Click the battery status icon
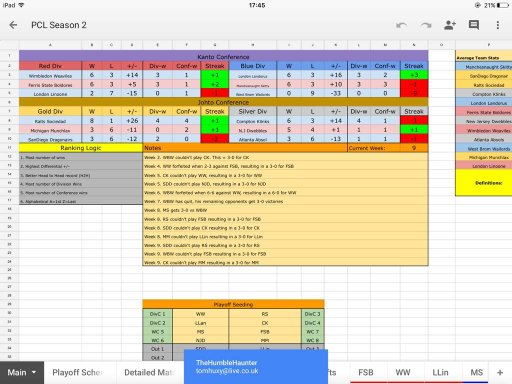This screenshot has width=512, height=384. (x=503, y=5)
